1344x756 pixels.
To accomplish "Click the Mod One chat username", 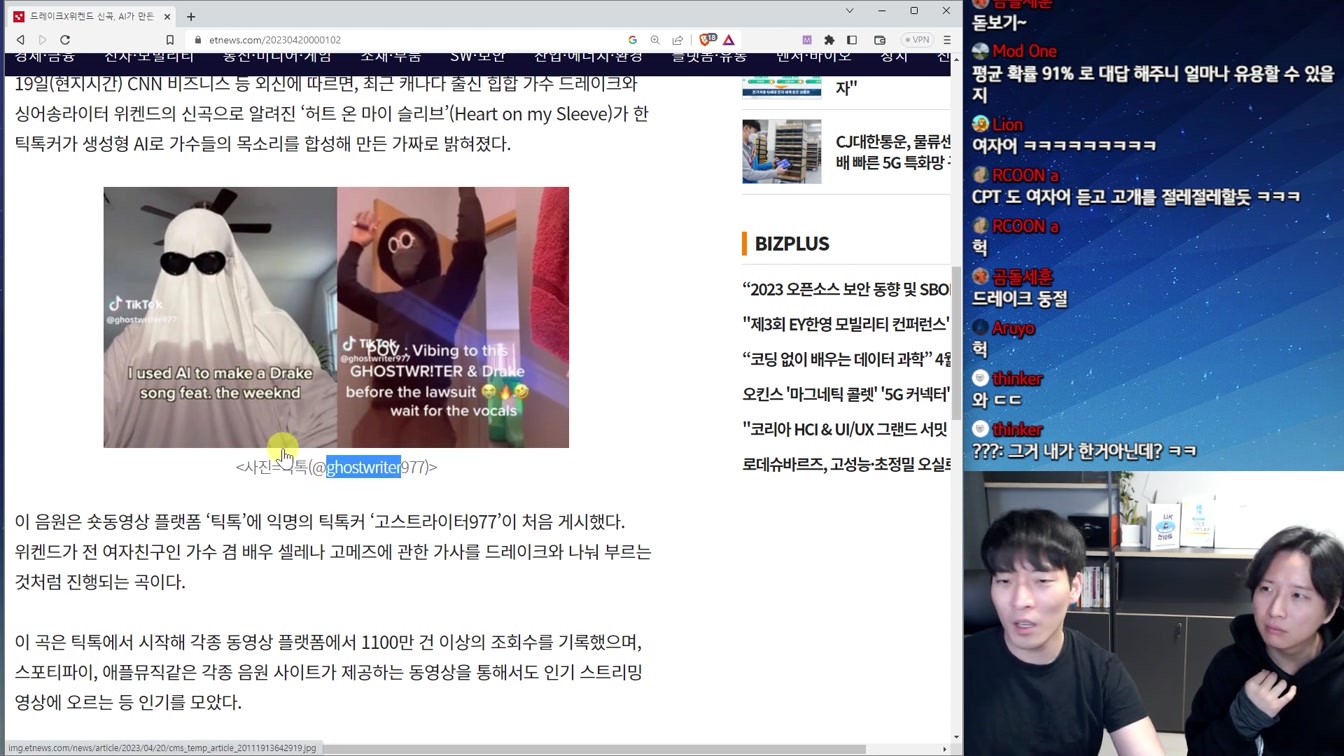I will click(1024, 51).
